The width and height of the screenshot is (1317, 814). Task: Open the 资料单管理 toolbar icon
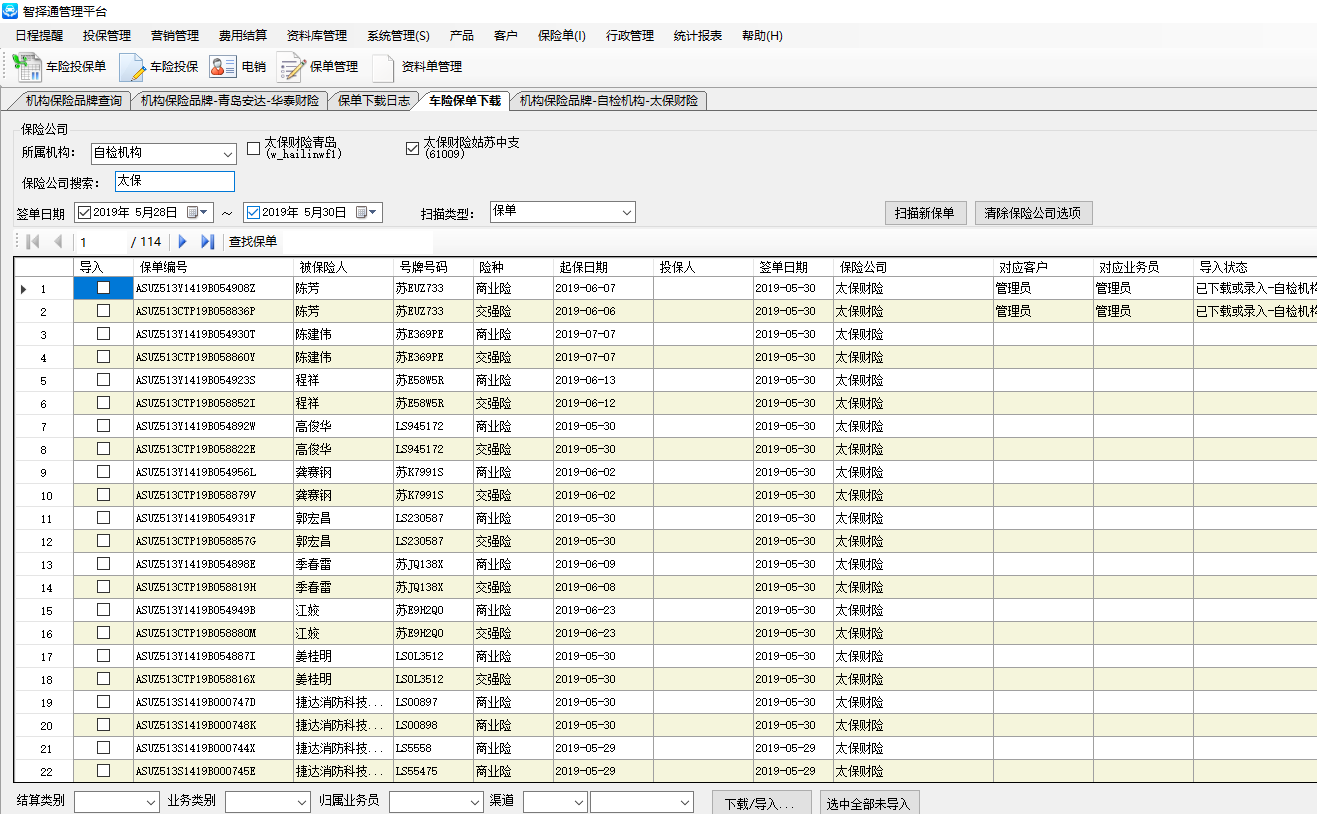[x=383, y=67]
